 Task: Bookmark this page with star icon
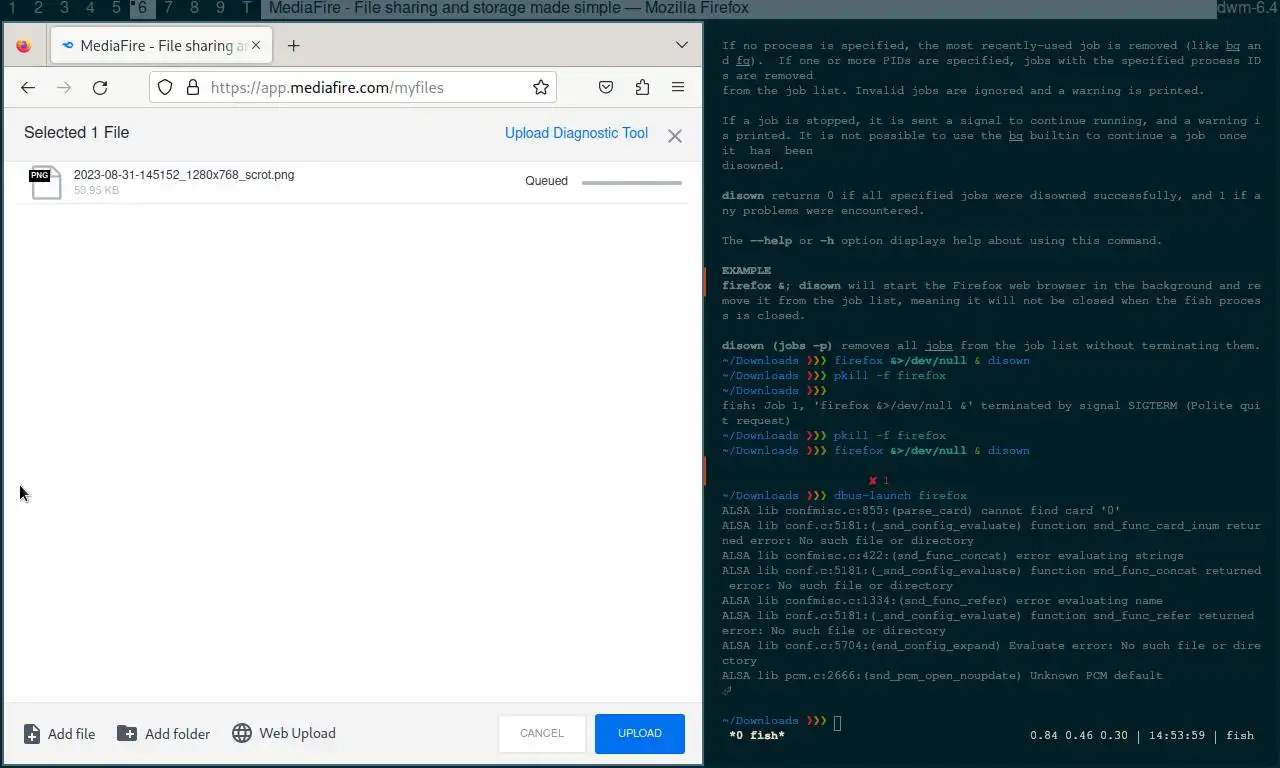[x=541, y=87]
